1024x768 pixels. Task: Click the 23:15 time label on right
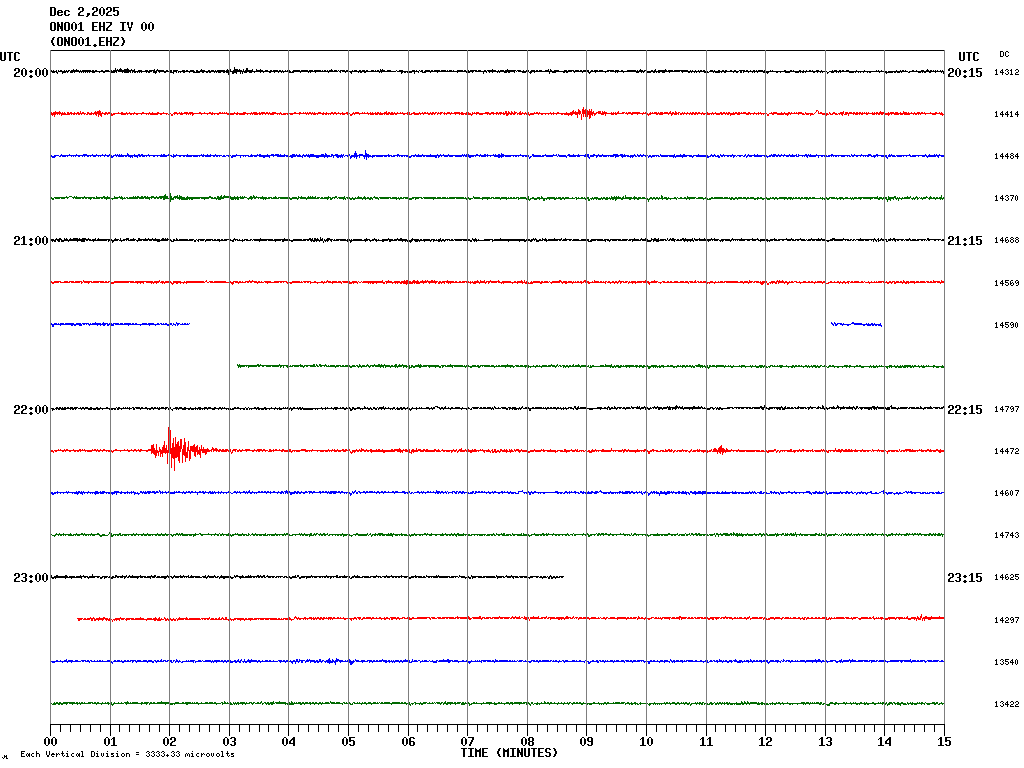coord(964,578)
